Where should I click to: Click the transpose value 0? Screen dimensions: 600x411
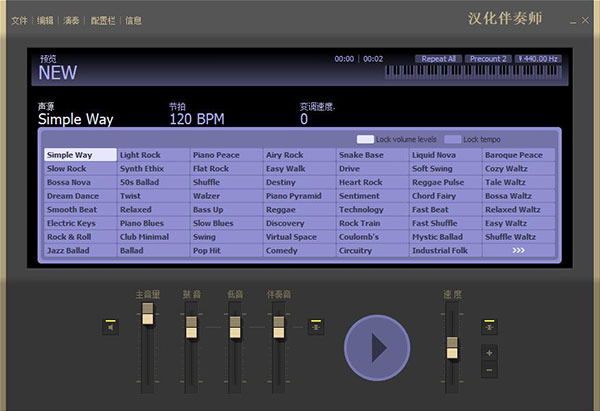pos(304,119)
